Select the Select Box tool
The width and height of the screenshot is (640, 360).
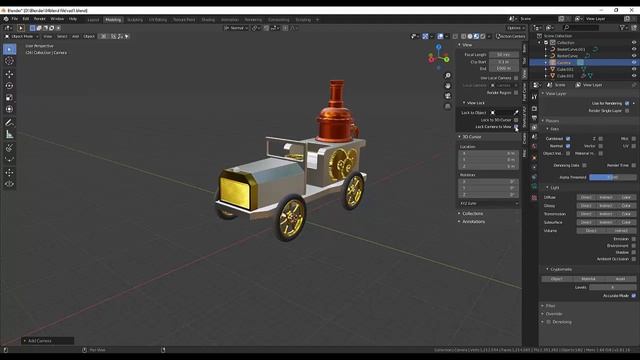[9, 49]
